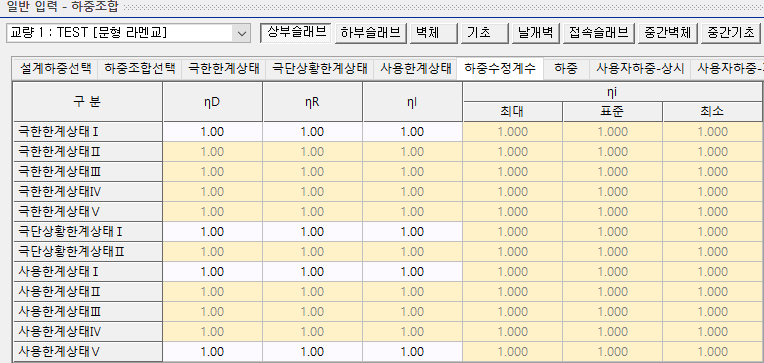Click 표준 value in 사용한계상태Ⅱ row
The image size is (764, 363).
coord(612,291)
